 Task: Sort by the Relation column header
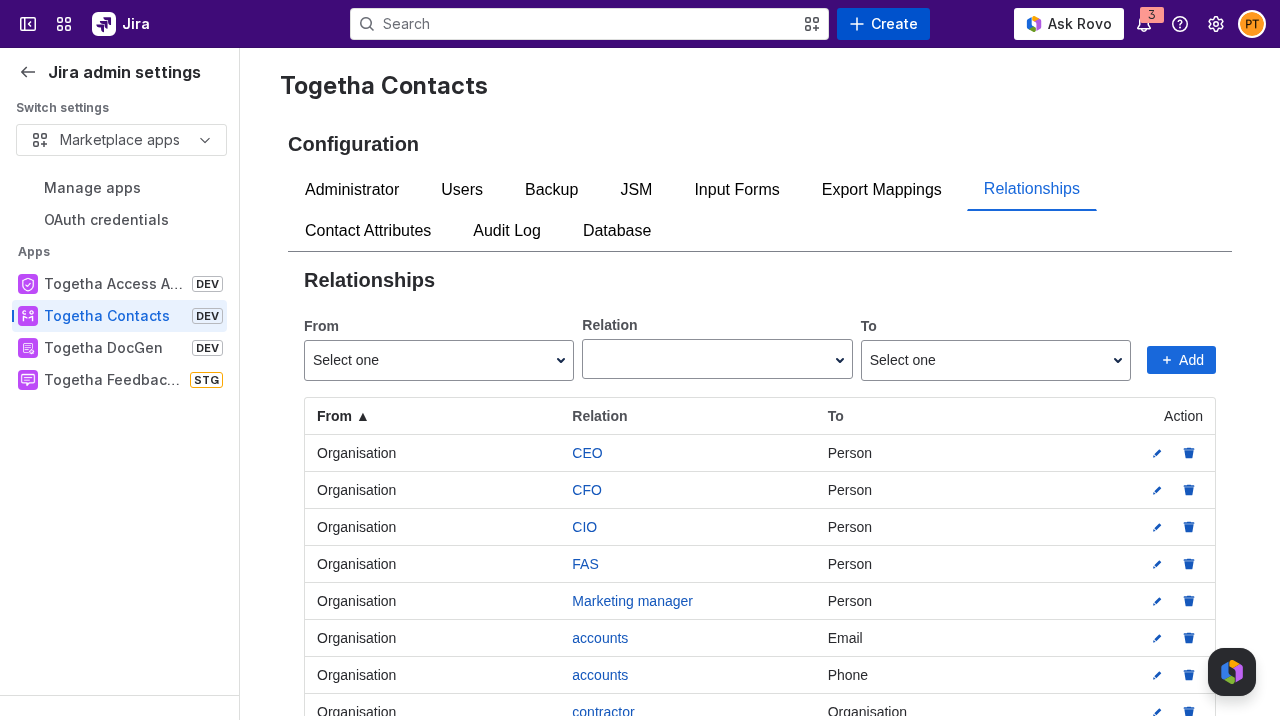600,416
